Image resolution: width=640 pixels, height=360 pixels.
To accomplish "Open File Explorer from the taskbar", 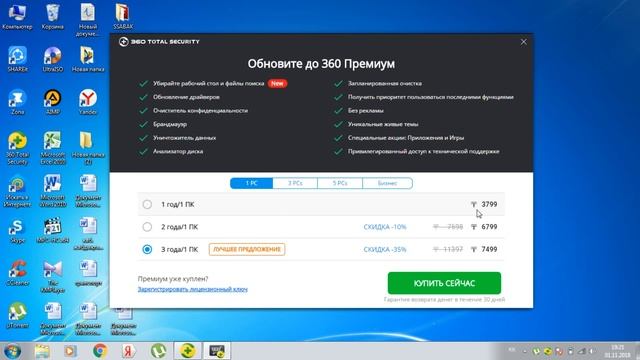I will point(42,351).
